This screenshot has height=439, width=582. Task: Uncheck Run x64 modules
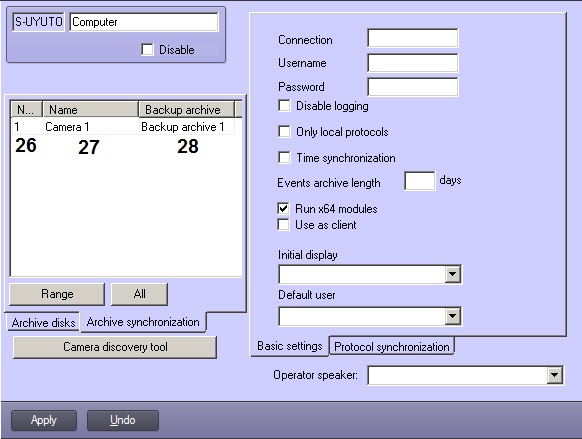coord(283,209)
